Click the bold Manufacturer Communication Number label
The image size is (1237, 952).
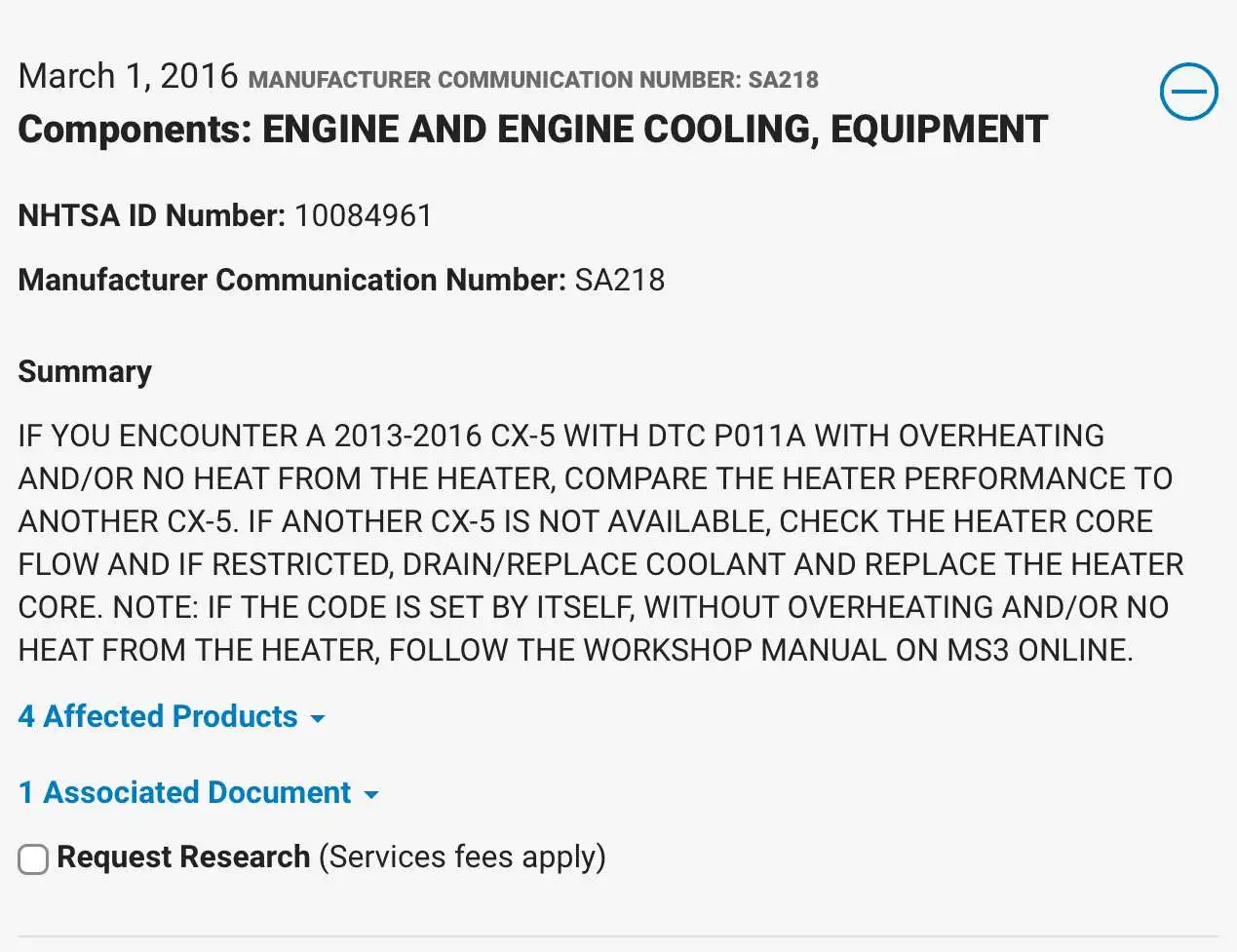click(x=291, y=280)
